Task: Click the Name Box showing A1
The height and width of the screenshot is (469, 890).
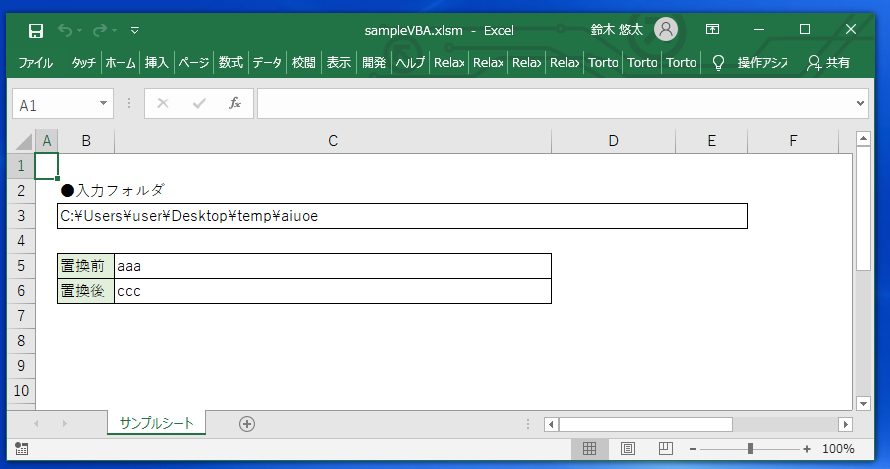Action: (56, 104)
